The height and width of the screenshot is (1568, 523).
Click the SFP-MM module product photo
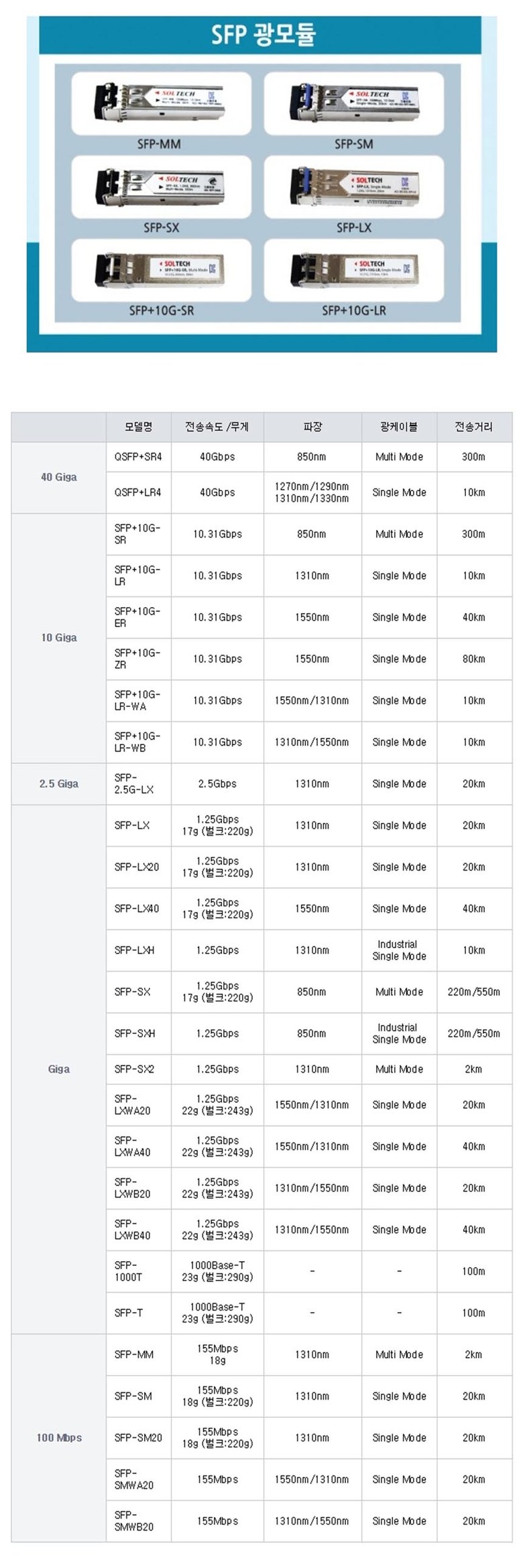coord(161,103)
